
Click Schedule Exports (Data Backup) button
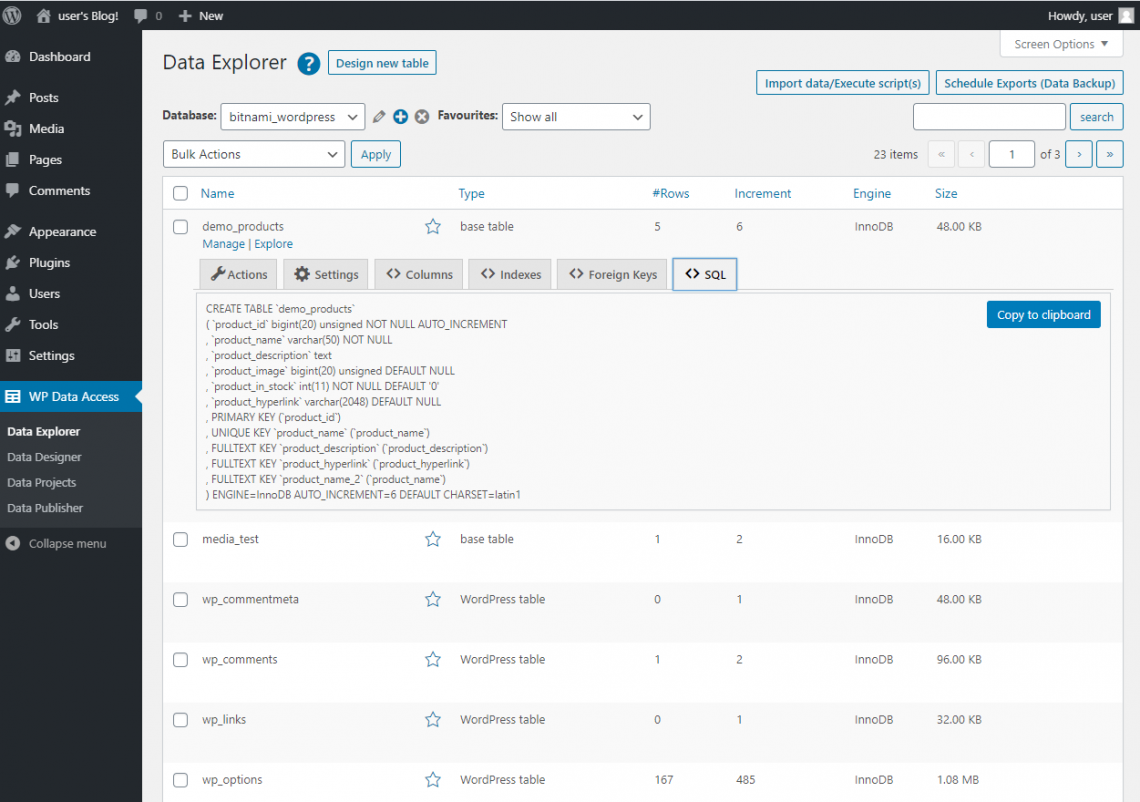1029,83
